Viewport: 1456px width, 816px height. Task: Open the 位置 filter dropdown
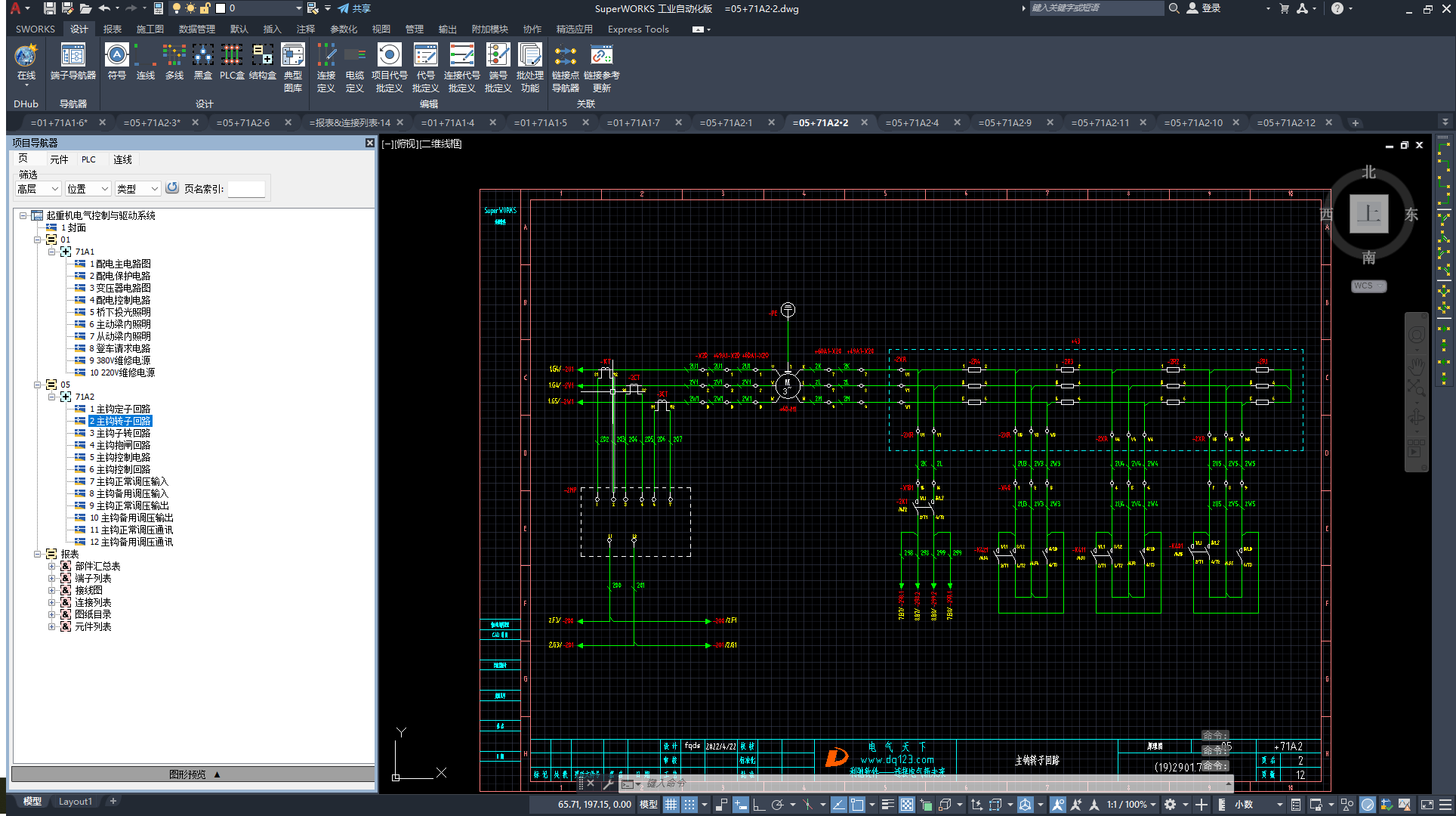pyautogui.click(x=88, y=189)
